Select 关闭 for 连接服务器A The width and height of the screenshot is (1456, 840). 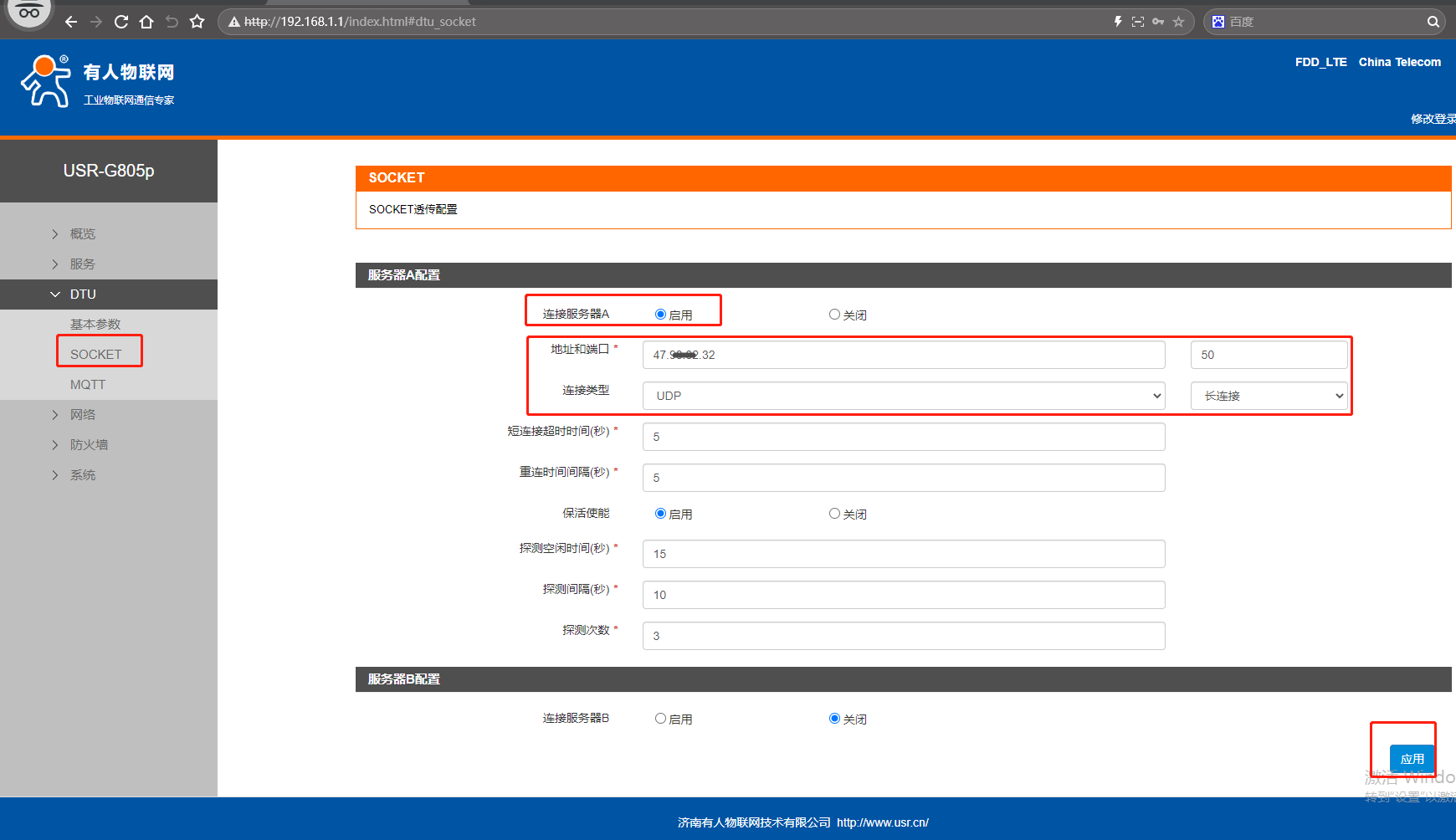pyautogui.click(x=834, y=315)
